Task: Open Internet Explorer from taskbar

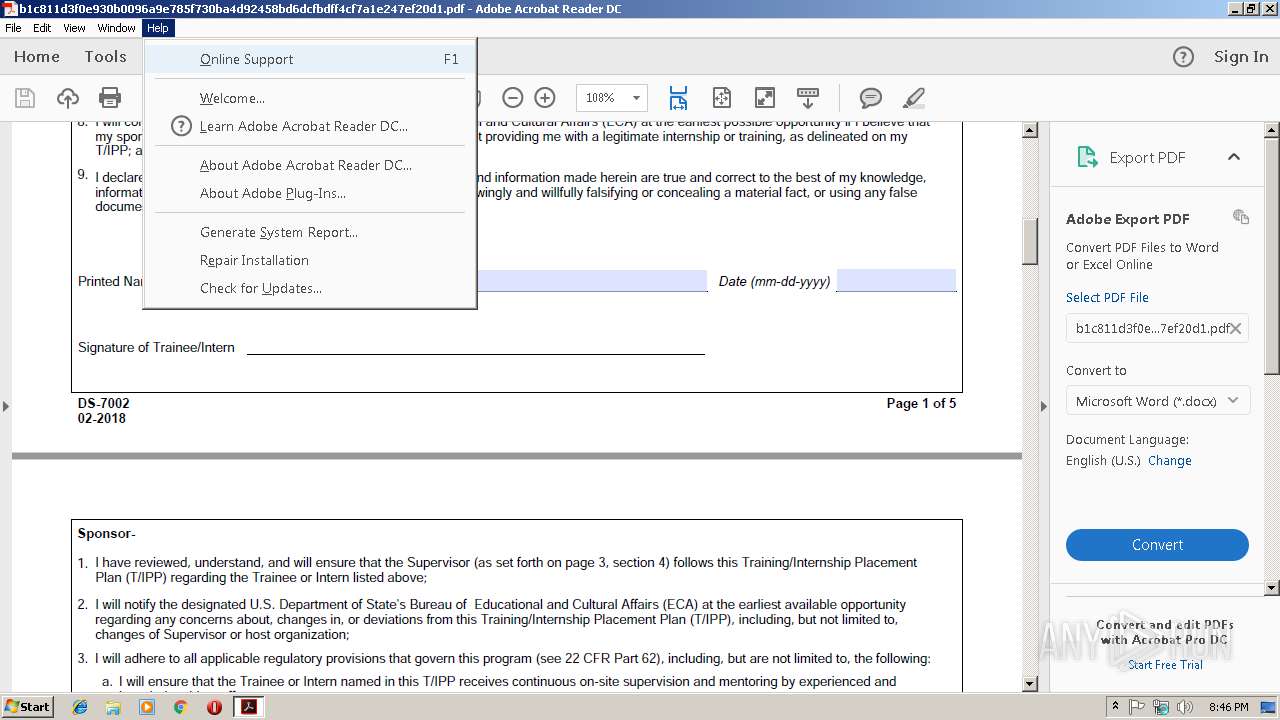Action: pyautogui.click(x=80, y=707)
